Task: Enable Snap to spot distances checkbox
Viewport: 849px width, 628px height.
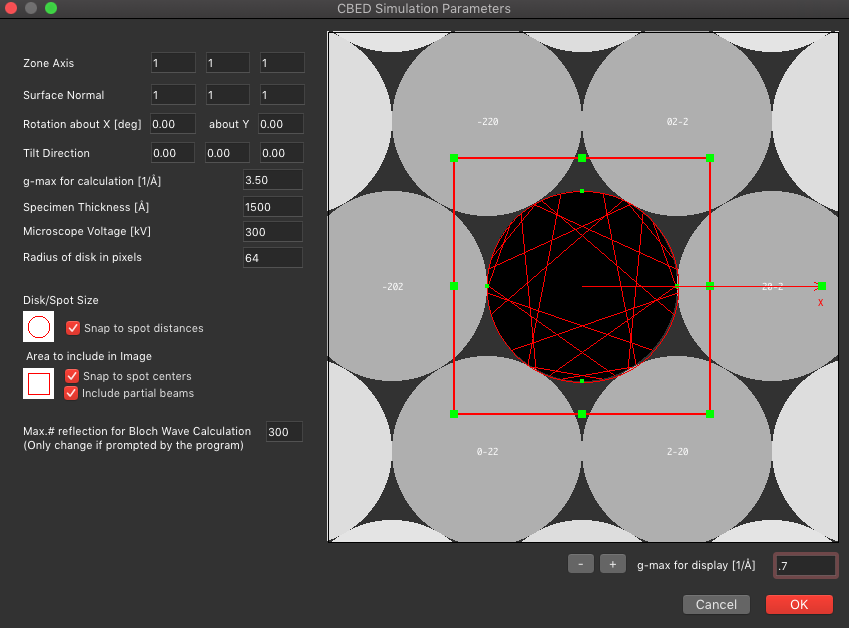Action: coord(73,328)
